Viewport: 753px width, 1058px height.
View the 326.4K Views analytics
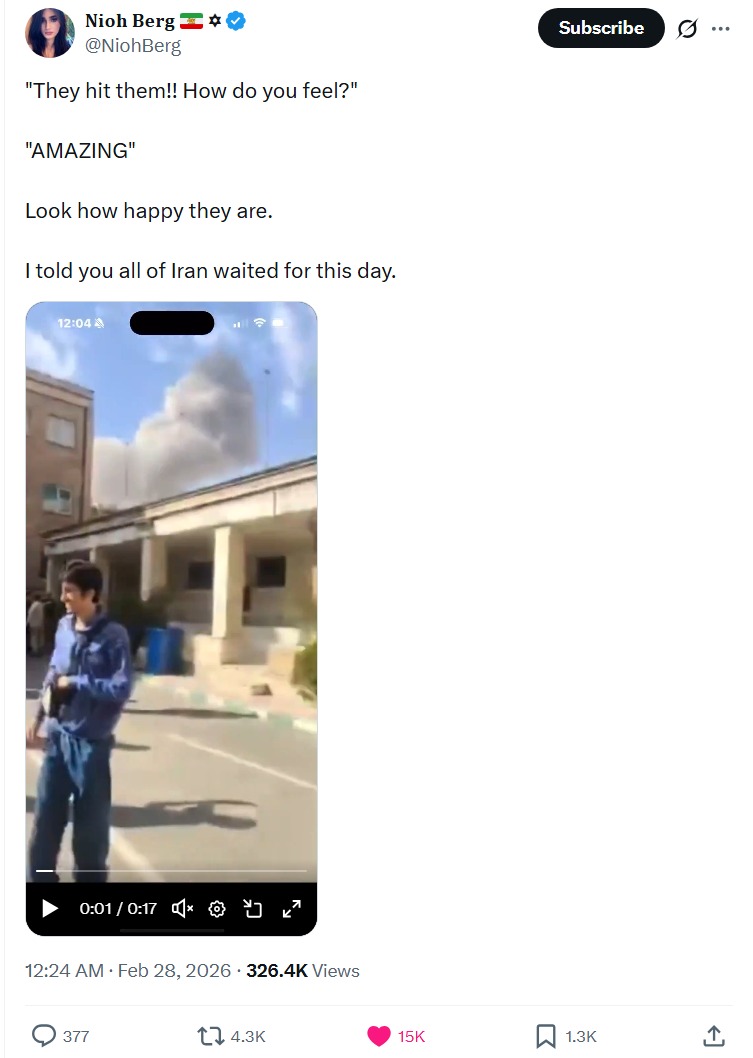pos(302,970)
